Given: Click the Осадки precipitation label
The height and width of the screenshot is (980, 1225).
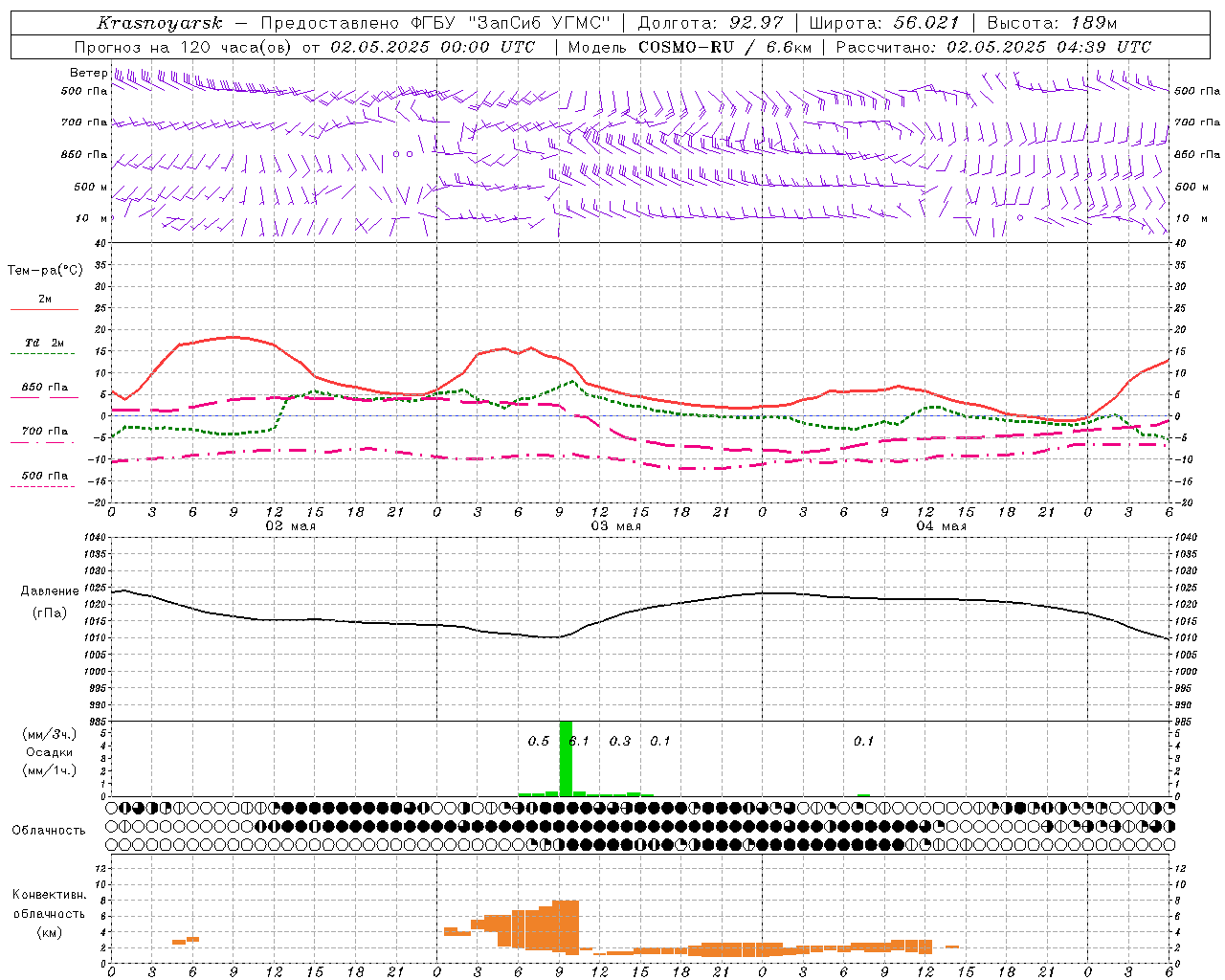Looking at the screenshot, I should click(x=49, y=752).
